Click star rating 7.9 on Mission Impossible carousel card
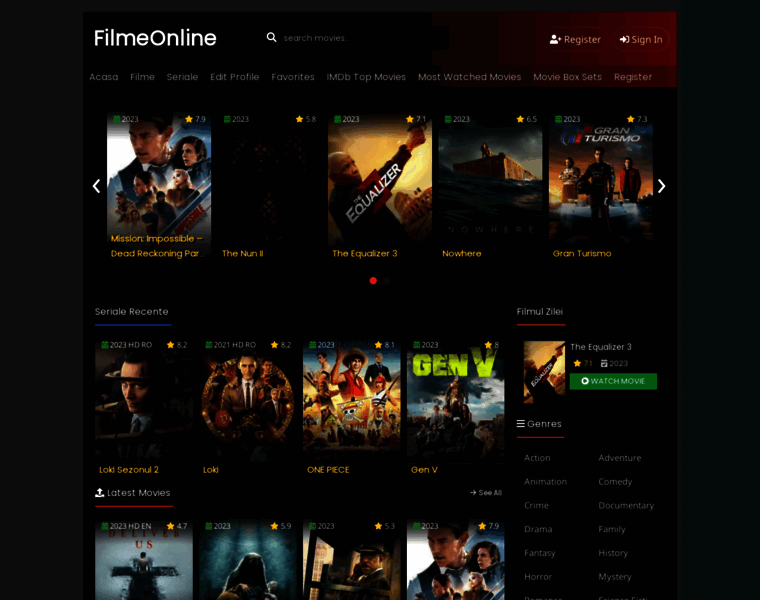The width and height of the screenshot is (760, 600). 195,119
